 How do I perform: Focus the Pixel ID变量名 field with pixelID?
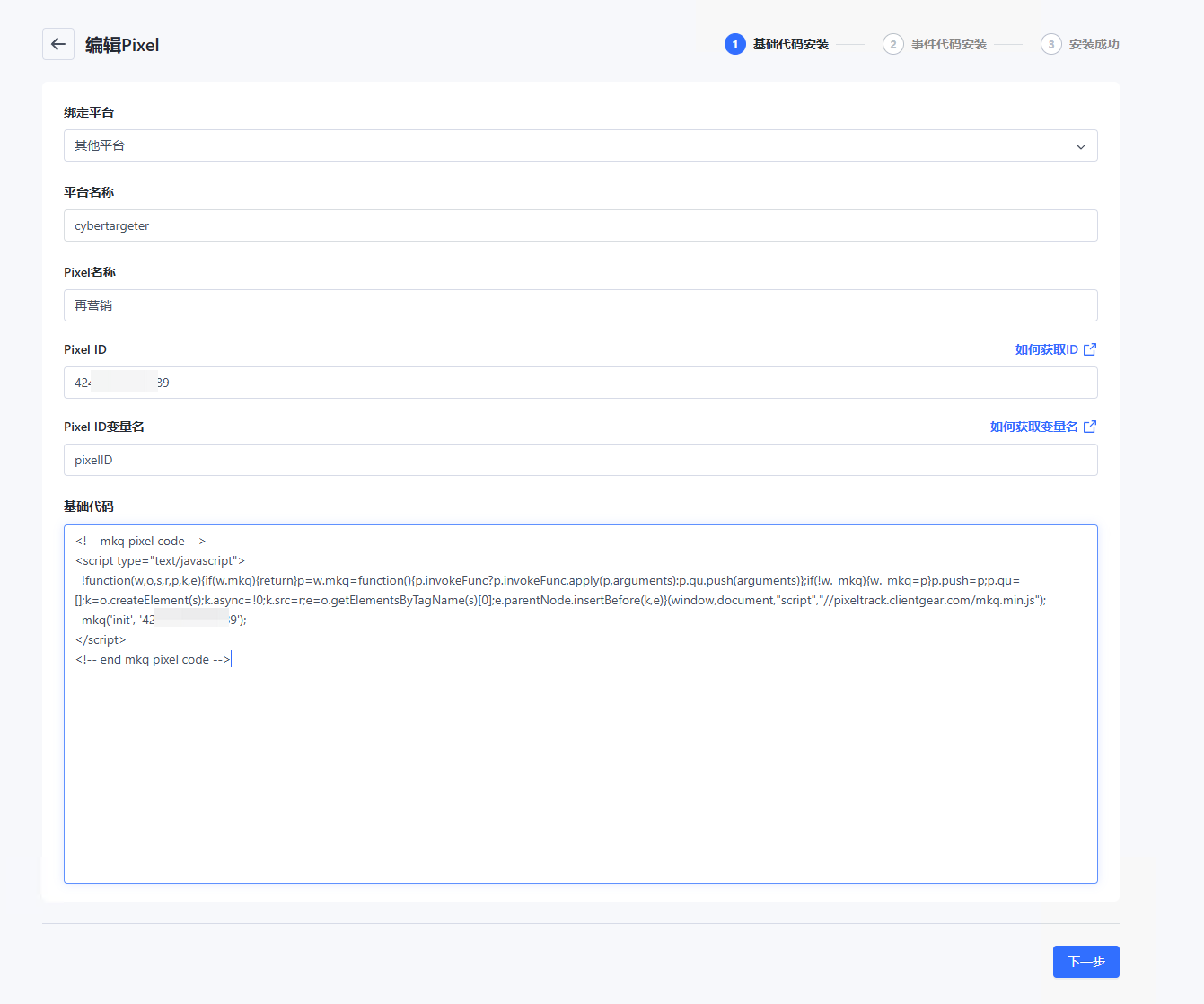[x=580, y=460]
